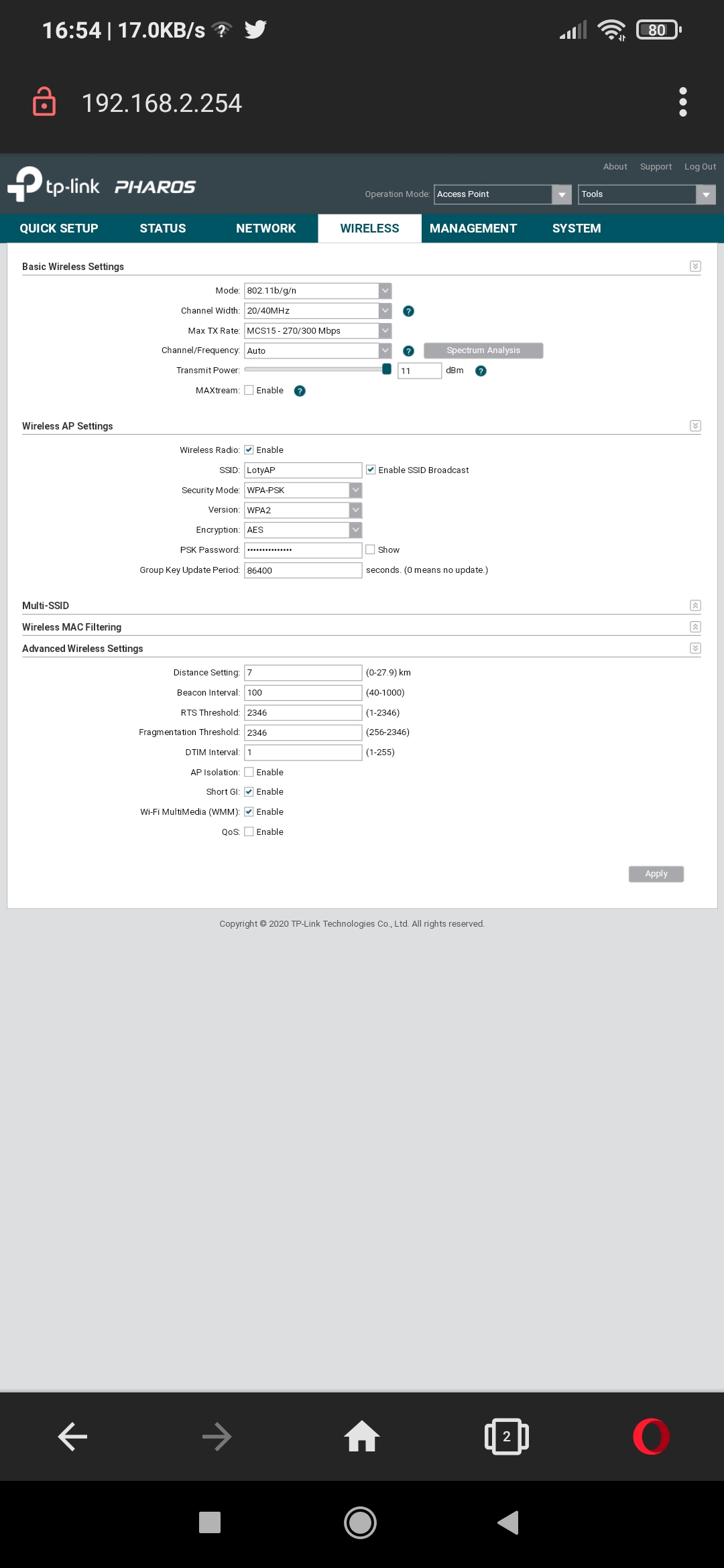The image size is (724, 1568).
Task: Tap the browser home icon
Action: tap(362, 1436)
